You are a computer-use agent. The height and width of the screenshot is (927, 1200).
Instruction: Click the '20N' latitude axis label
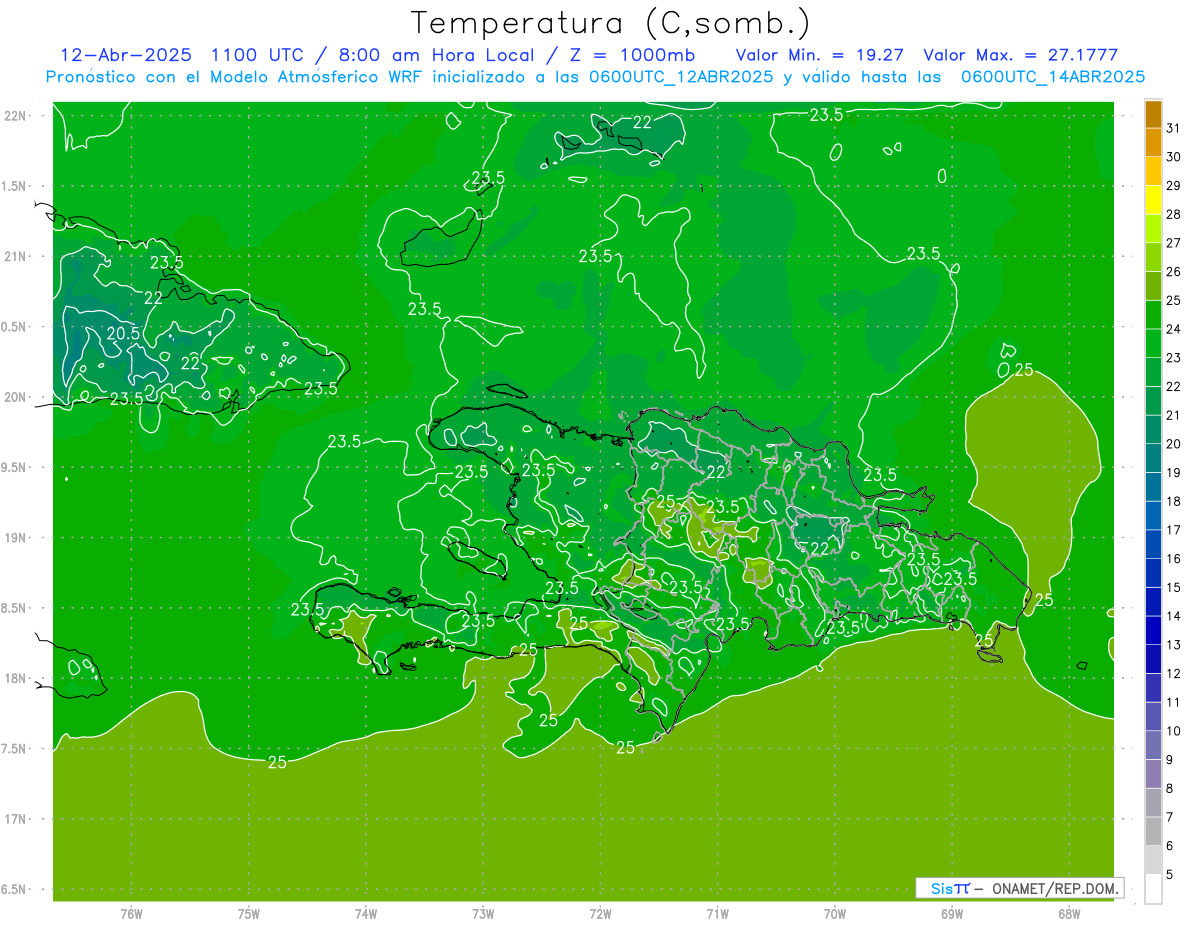(14, 397)
